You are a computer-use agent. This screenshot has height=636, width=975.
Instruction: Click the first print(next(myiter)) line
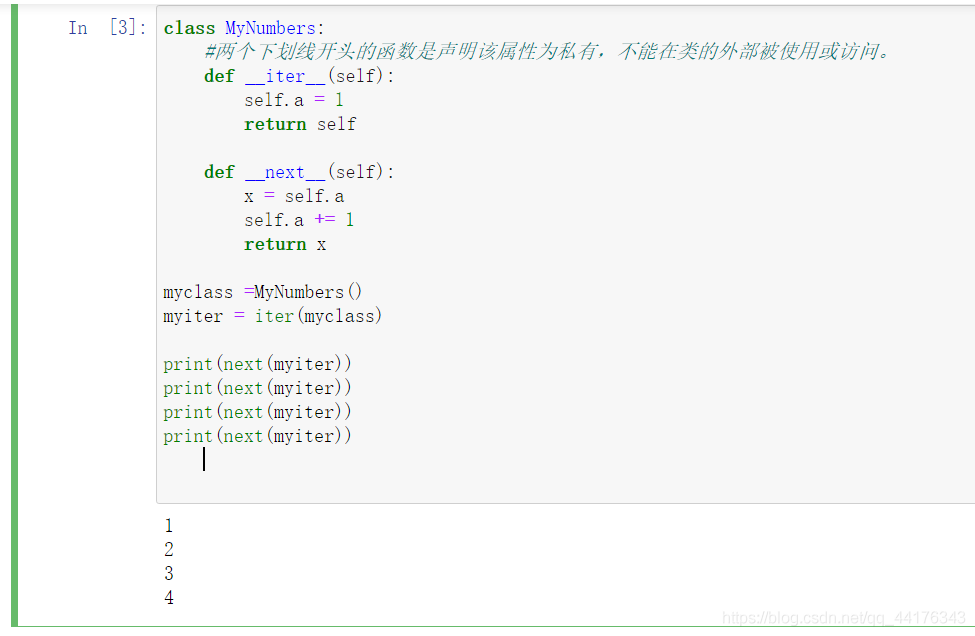click(257, 364)
